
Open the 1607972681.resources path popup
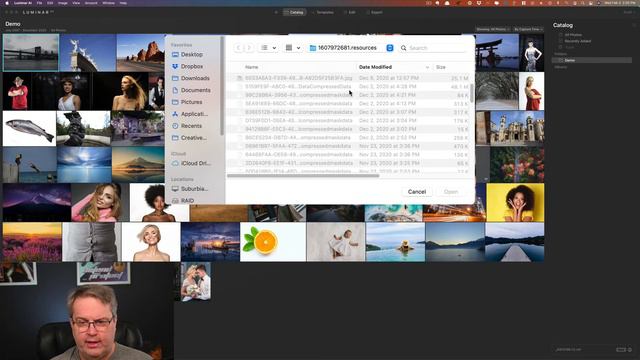pos(351,48)
